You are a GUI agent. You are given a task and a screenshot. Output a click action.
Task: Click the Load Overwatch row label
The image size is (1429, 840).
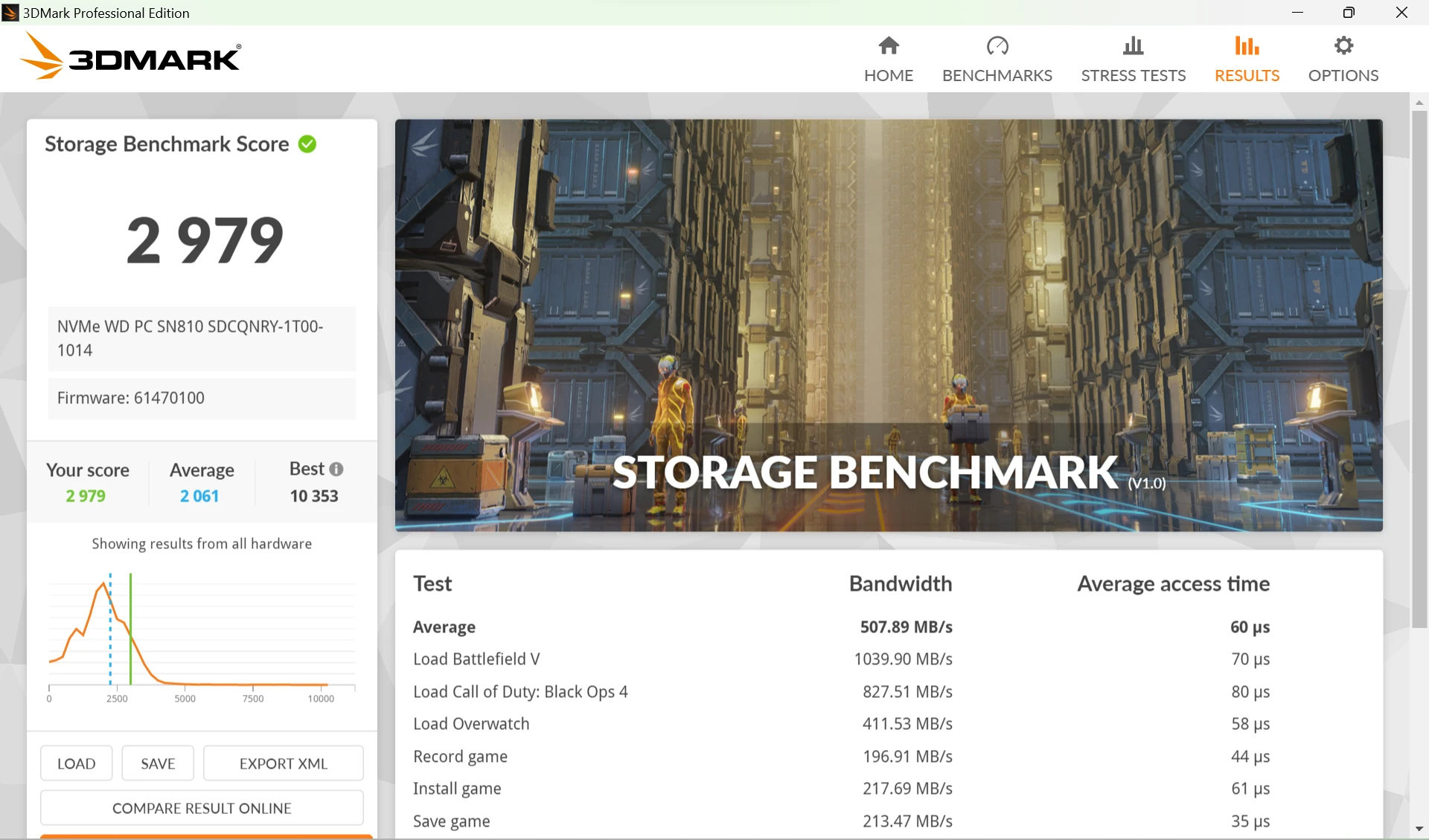[471, 724]
